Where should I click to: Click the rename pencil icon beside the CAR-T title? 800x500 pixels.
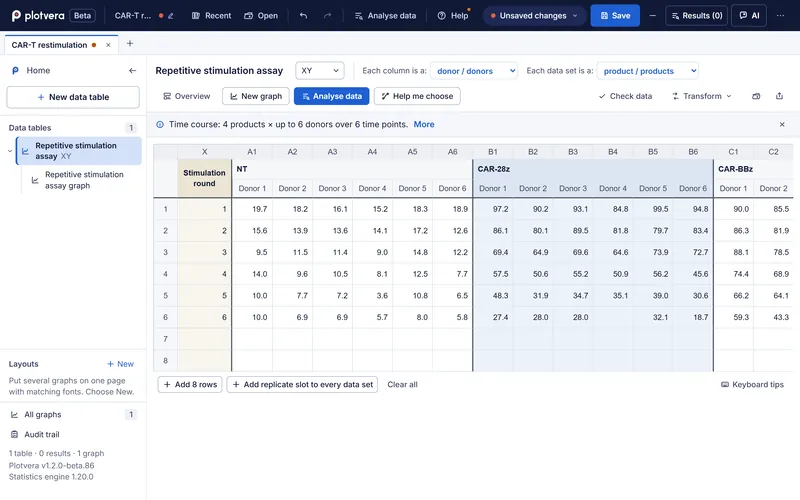coord(171,16)
